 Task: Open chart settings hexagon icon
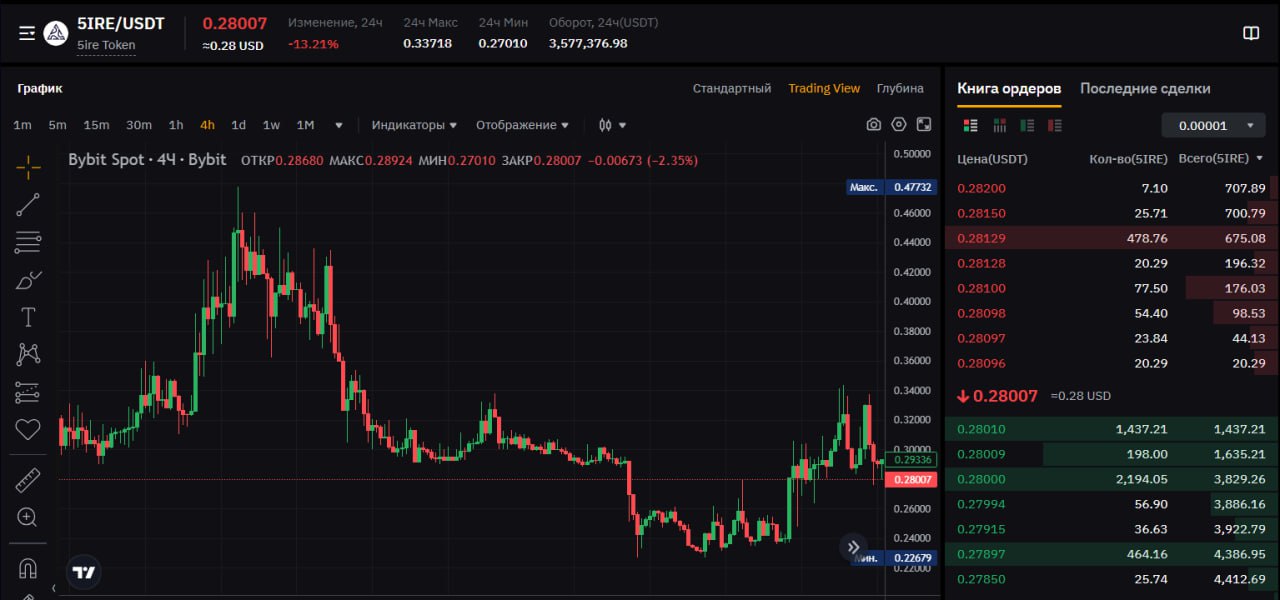pyautogui.click(x=899, y=125)
